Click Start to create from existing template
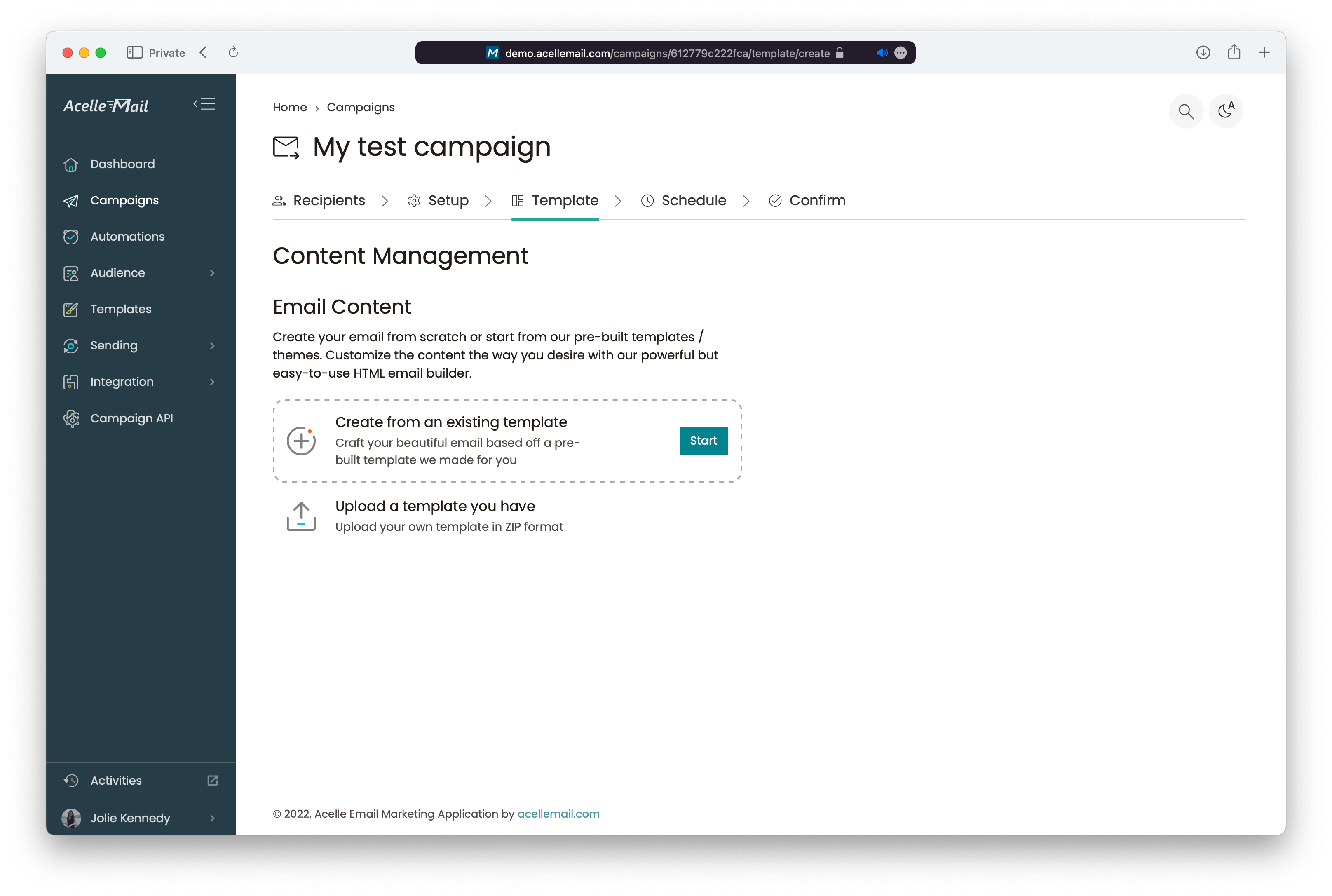This screenshot has width=1332, height=896. coord(702,440)
